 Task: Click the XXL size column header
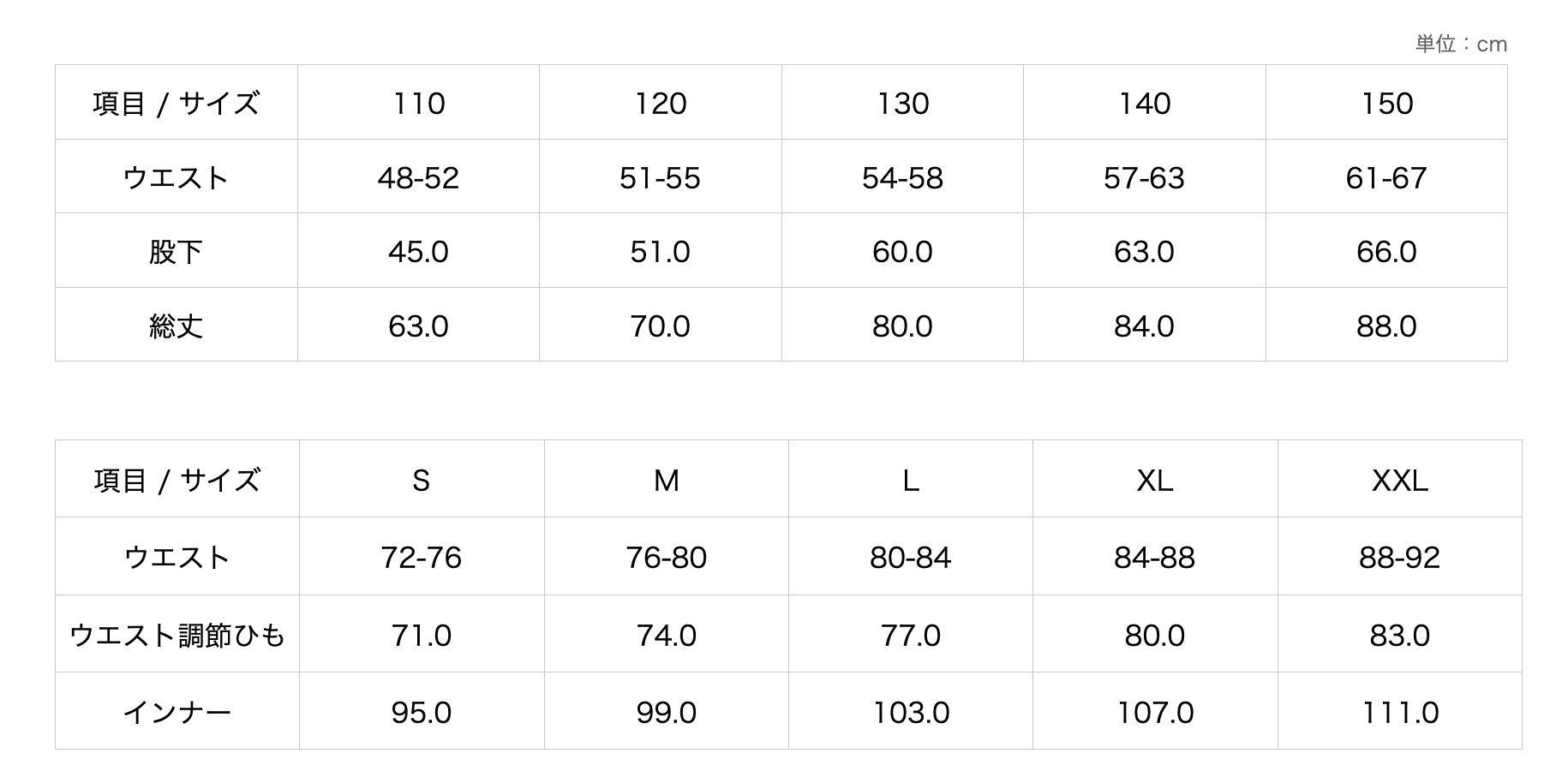click(x=1399, y=481)
